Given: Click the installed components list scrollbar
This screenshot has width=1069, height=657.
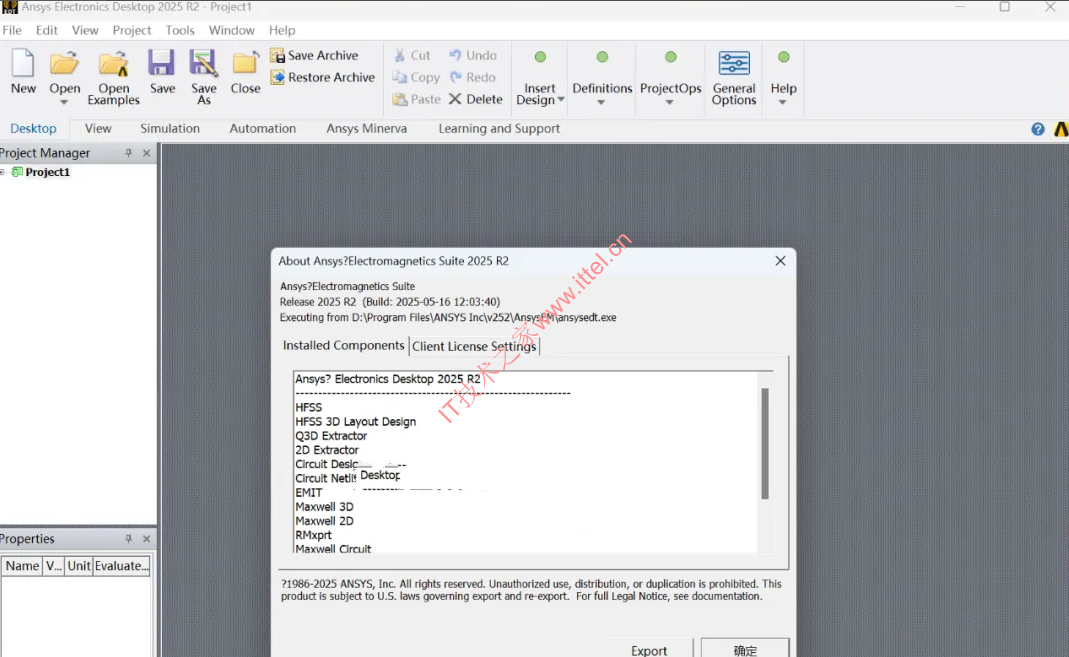Looking at the screenshot, I should click(x=765, y=443).
